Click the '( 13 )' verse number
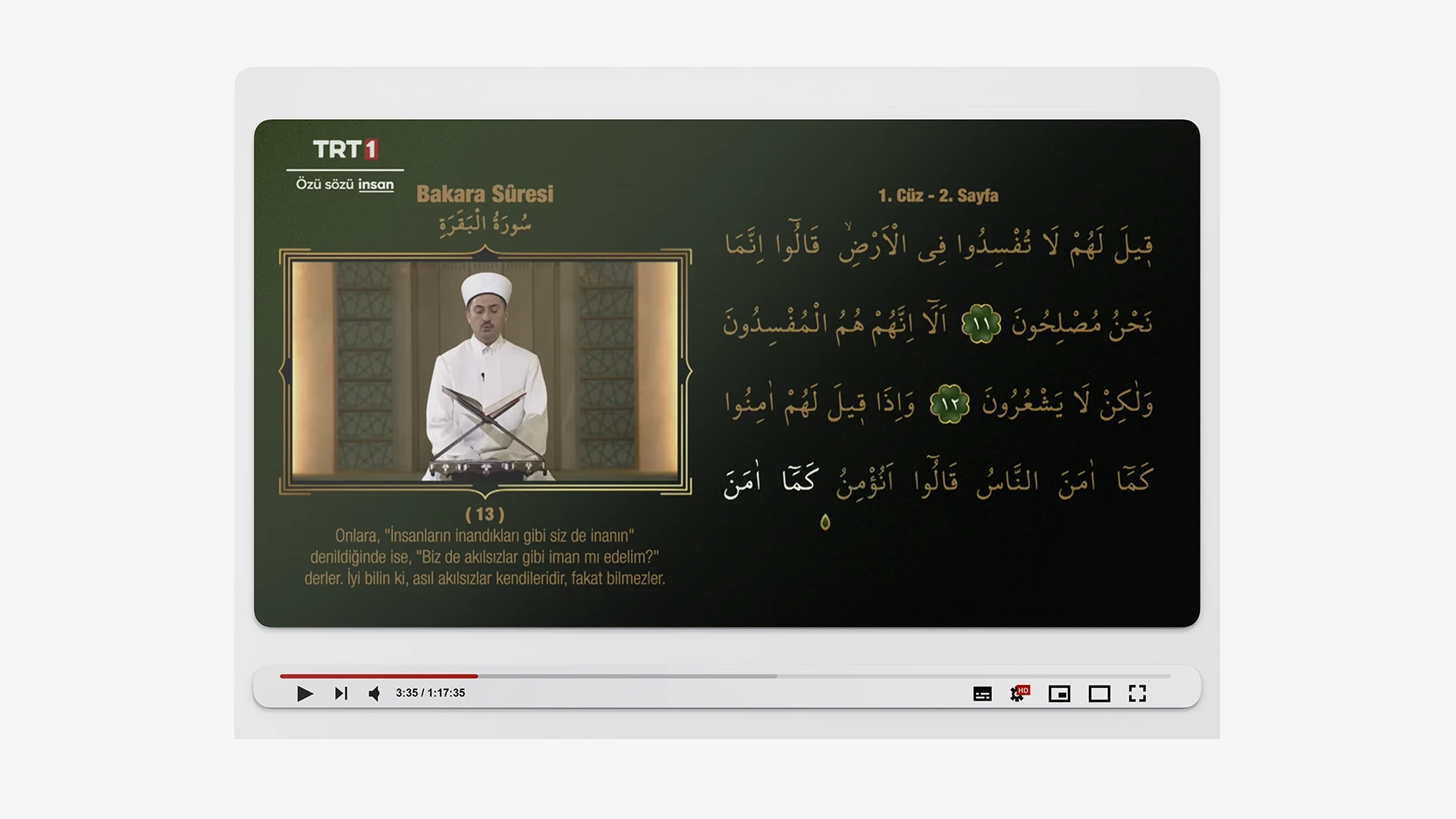The image size is (1456, 819). point(485,514)
